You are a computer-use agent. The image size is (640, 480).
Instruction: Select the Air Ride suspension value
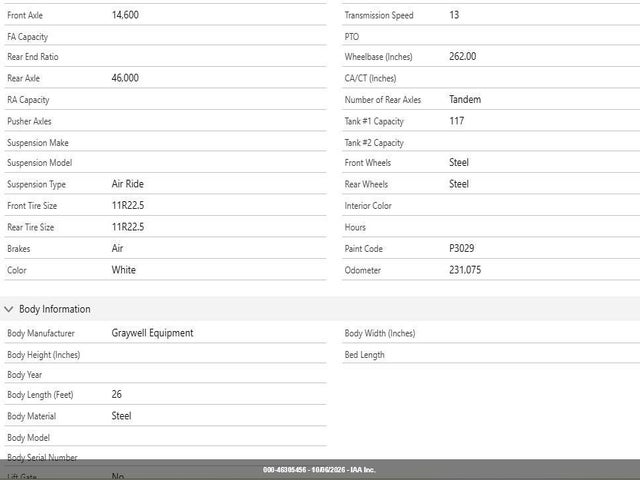coord(128,184)
